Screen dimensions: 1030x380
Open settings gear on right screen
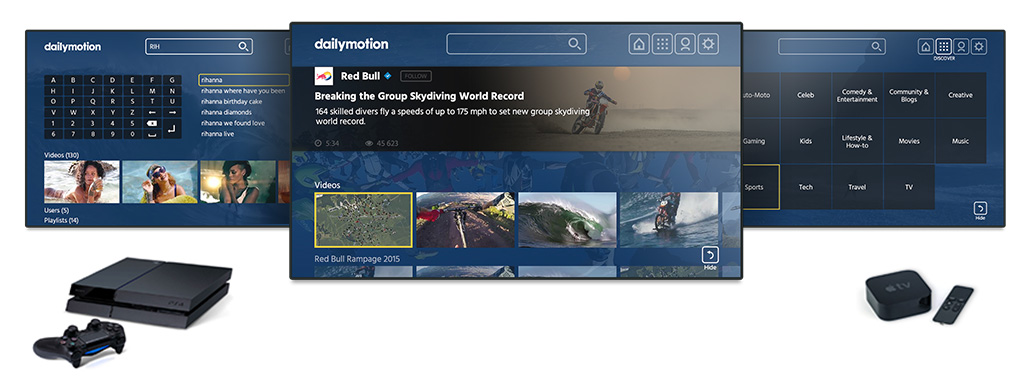(979, 47)
